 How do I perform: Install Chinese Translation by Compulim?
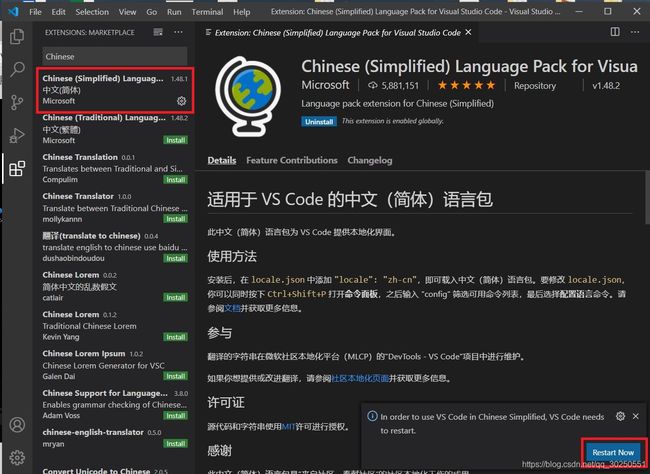[175, 180]
